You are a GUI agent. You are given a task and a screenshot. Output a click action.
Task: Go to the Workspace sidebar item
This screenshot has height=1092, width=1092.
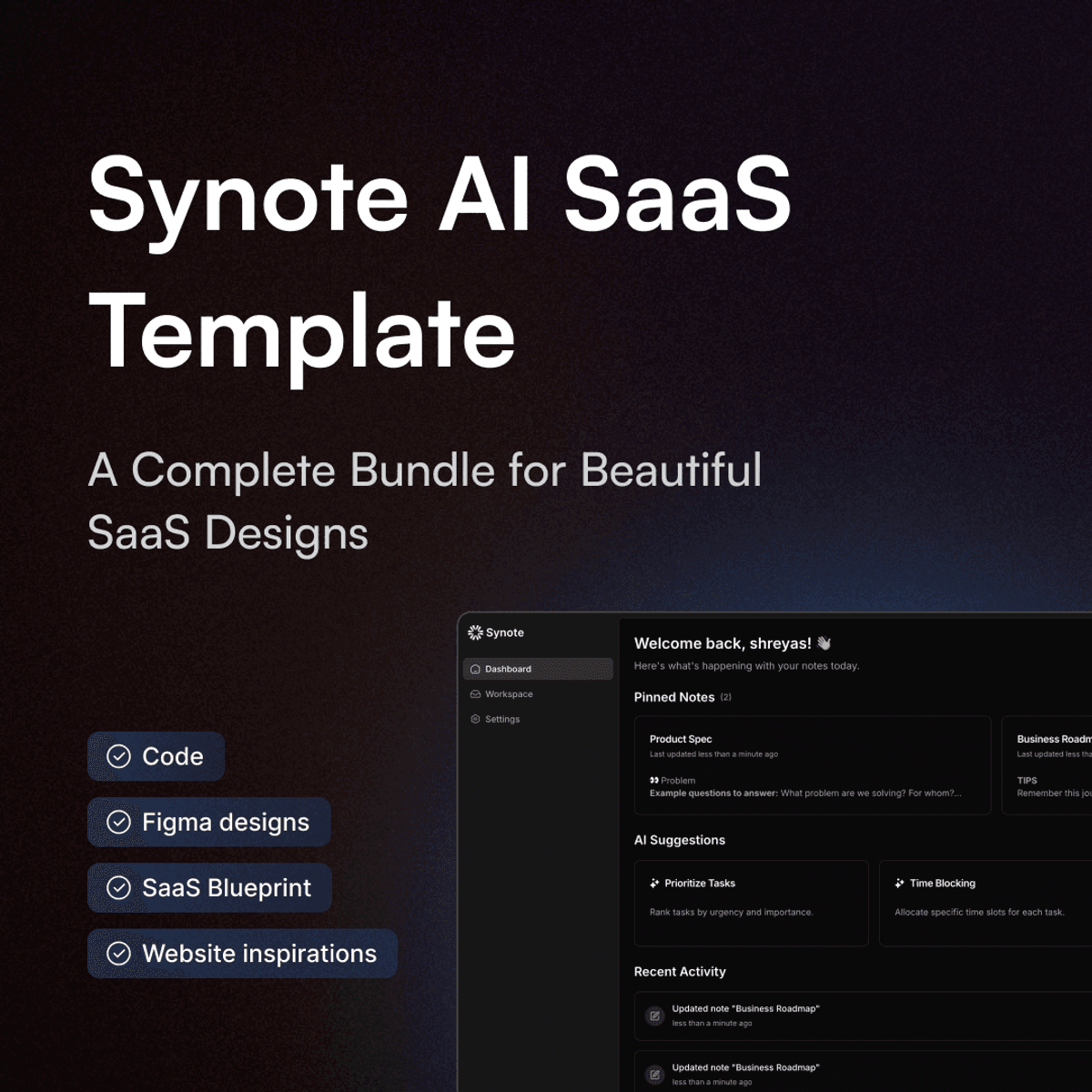[x=510, y=694]
